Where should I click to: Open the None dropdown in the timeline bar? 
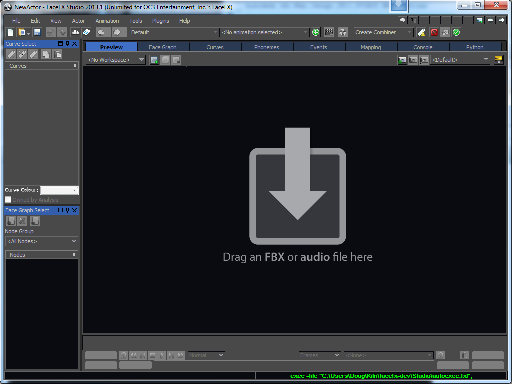pos(388,355)
